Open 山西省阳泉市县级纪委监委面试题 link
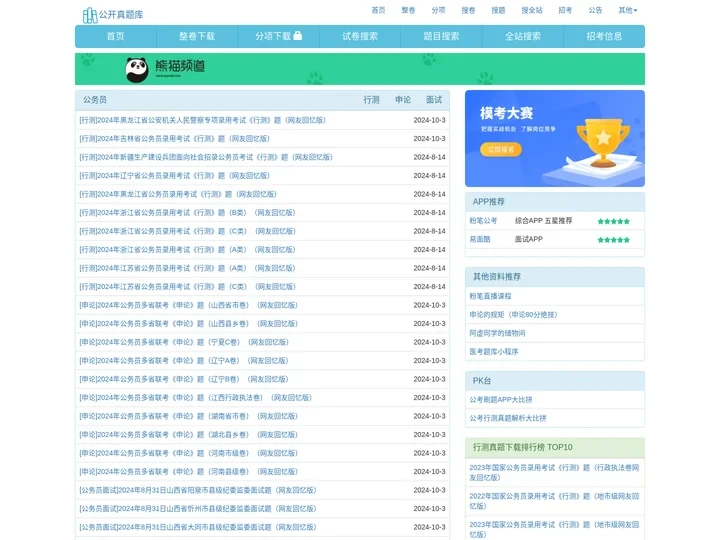The image size is (720, 540). (x=198, y=490)
